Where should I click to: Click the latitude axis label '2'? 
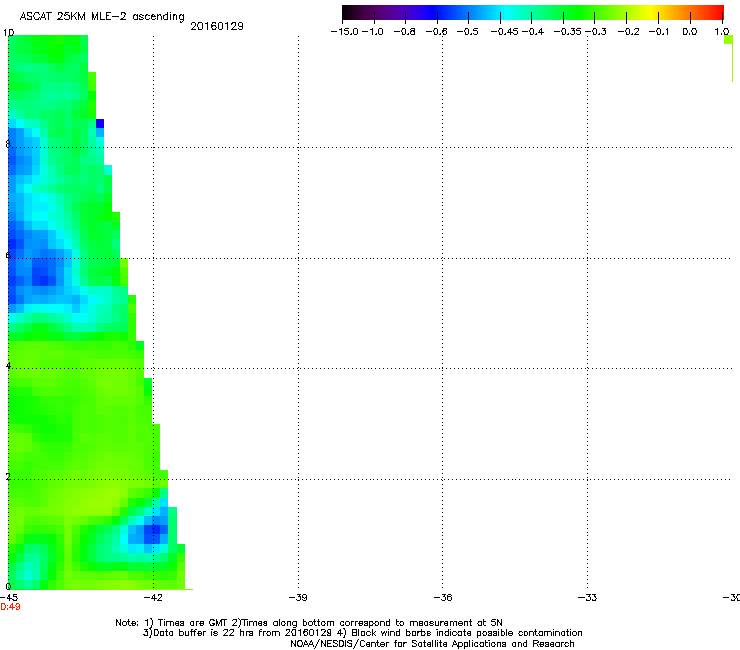pos(8,477)
